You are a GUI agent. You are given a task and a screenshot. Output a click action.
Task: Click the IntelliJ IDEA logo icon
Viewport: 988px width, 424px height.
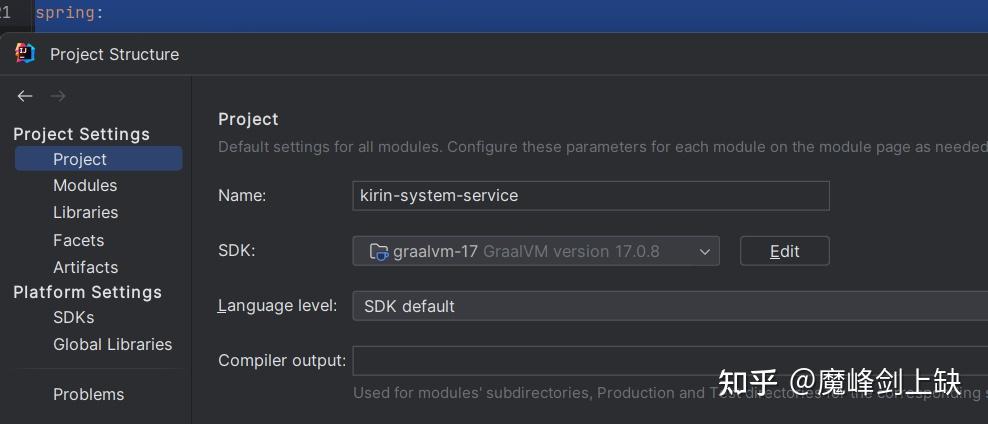pyautogui.click(x=25, y=54)
